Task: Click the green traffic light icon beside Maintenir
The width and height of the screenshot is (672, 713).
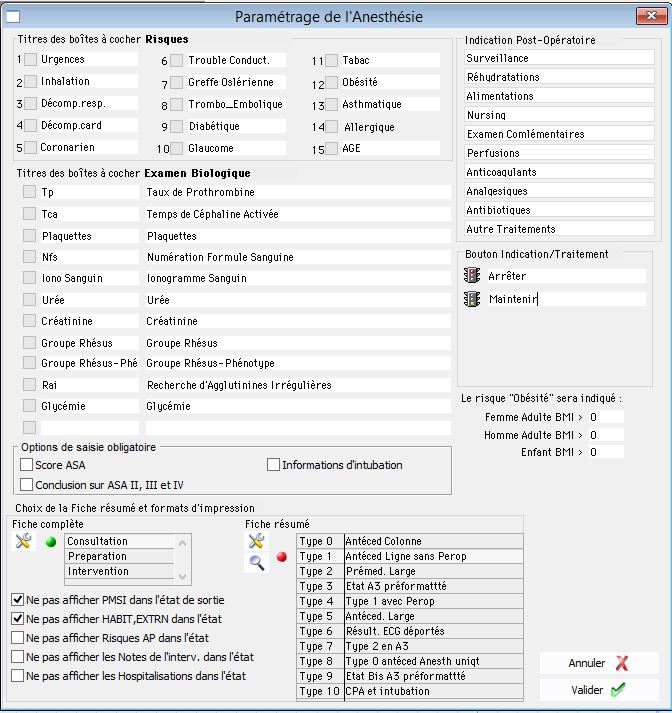Action: [472, 299]
